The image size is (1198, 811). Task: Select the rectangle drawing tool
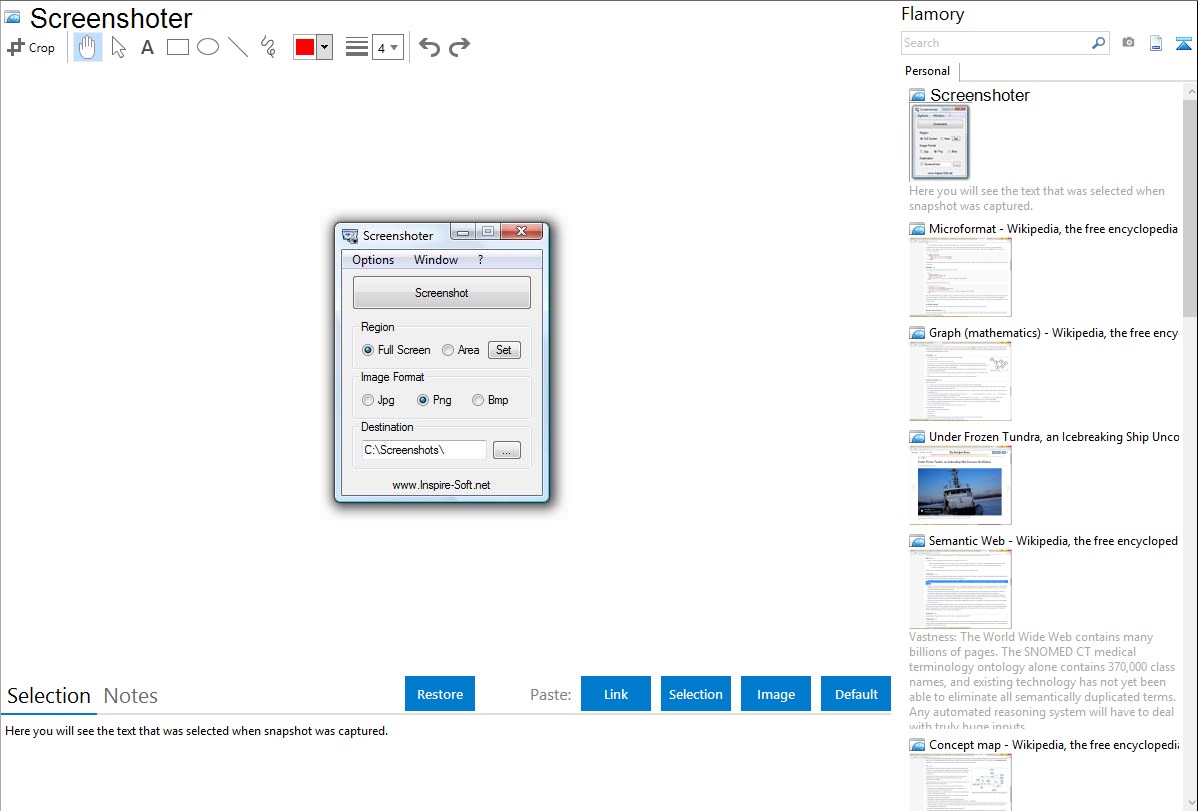tap(178, 47)
